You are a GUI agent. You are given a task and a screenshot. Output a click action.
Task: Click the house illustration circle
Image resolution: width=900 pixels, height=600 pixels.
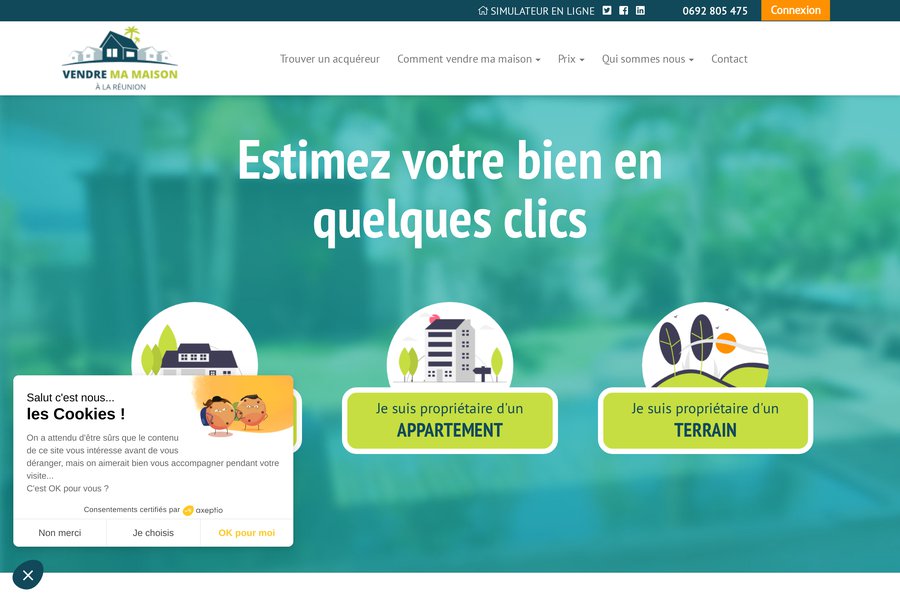click(195, 339)
